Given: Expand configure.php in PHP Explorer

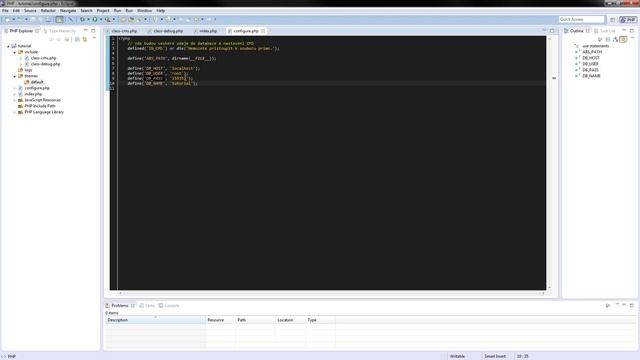Looking at the screenshot, I should coord(15,88).
